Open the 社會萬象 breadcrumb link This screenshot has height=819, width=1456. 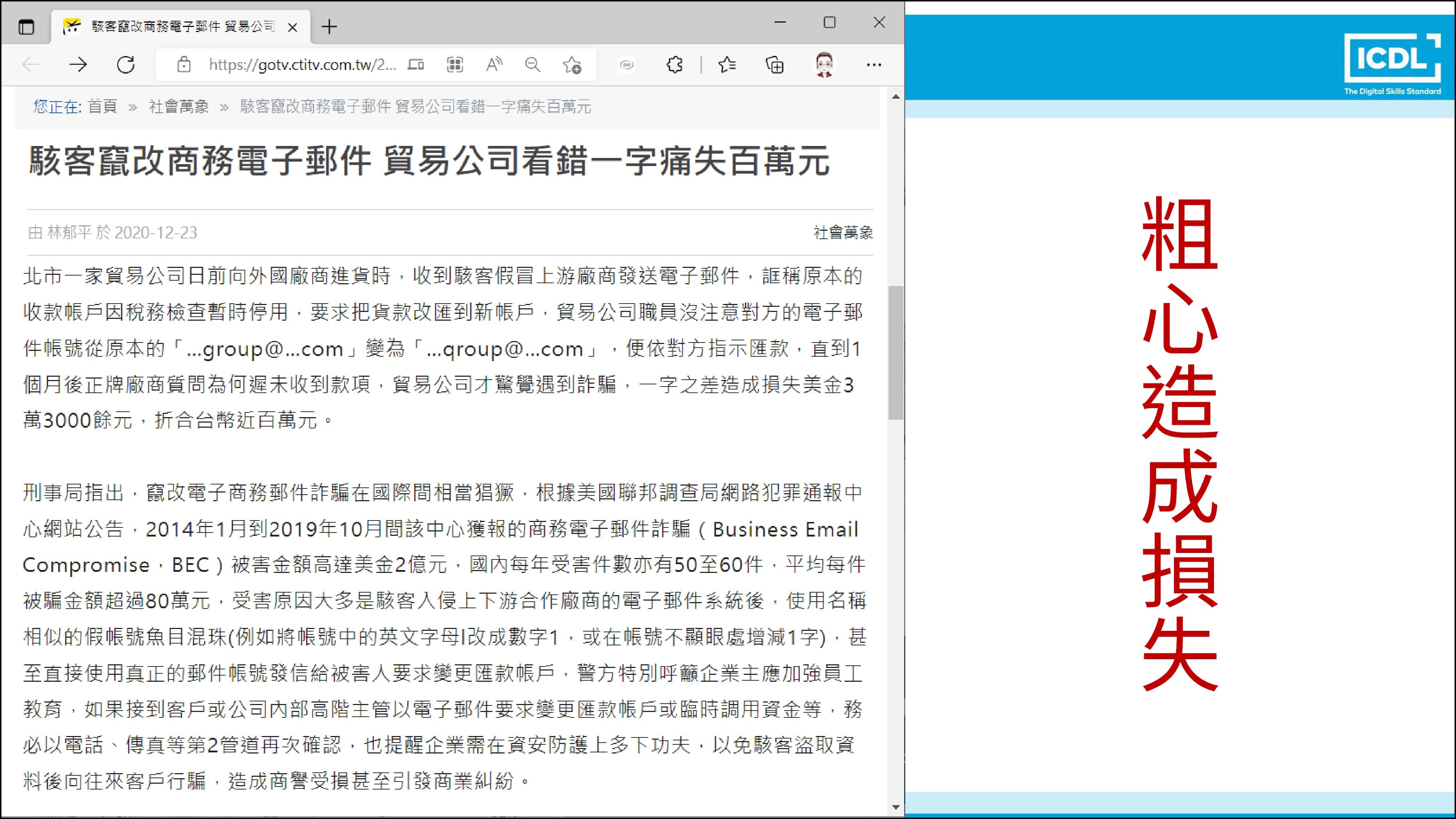point(179,106)
